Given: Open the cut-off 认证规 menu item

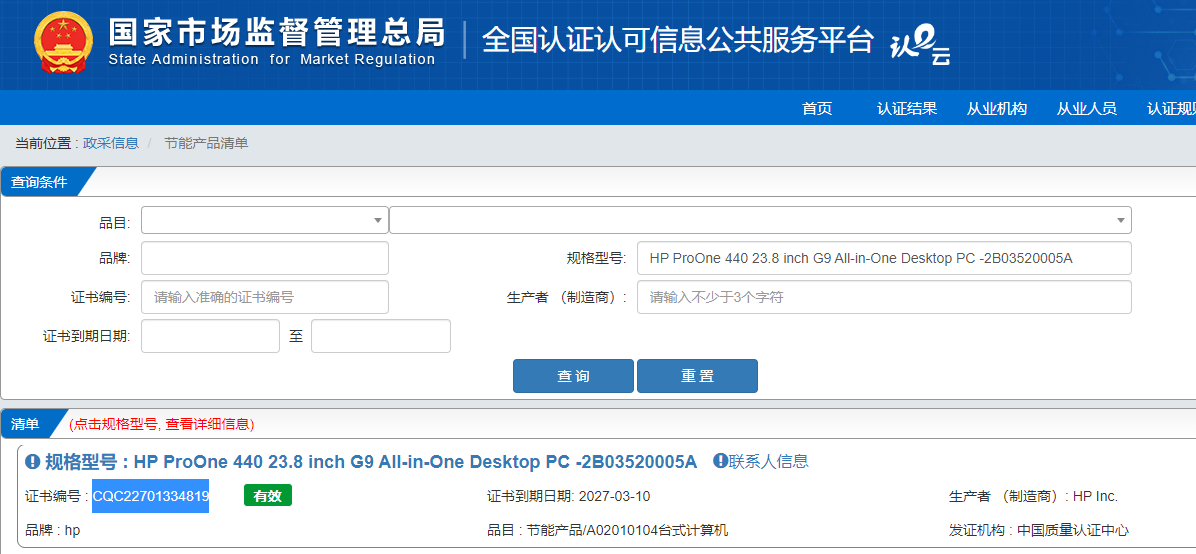Looking at the screenshot, I should click(x=1171, y=108).
